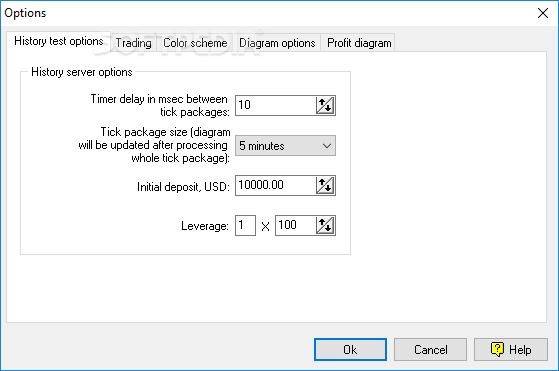The image size is (559, 371).
Task: Click the leverage field containing 1
Action: point(245,225)
